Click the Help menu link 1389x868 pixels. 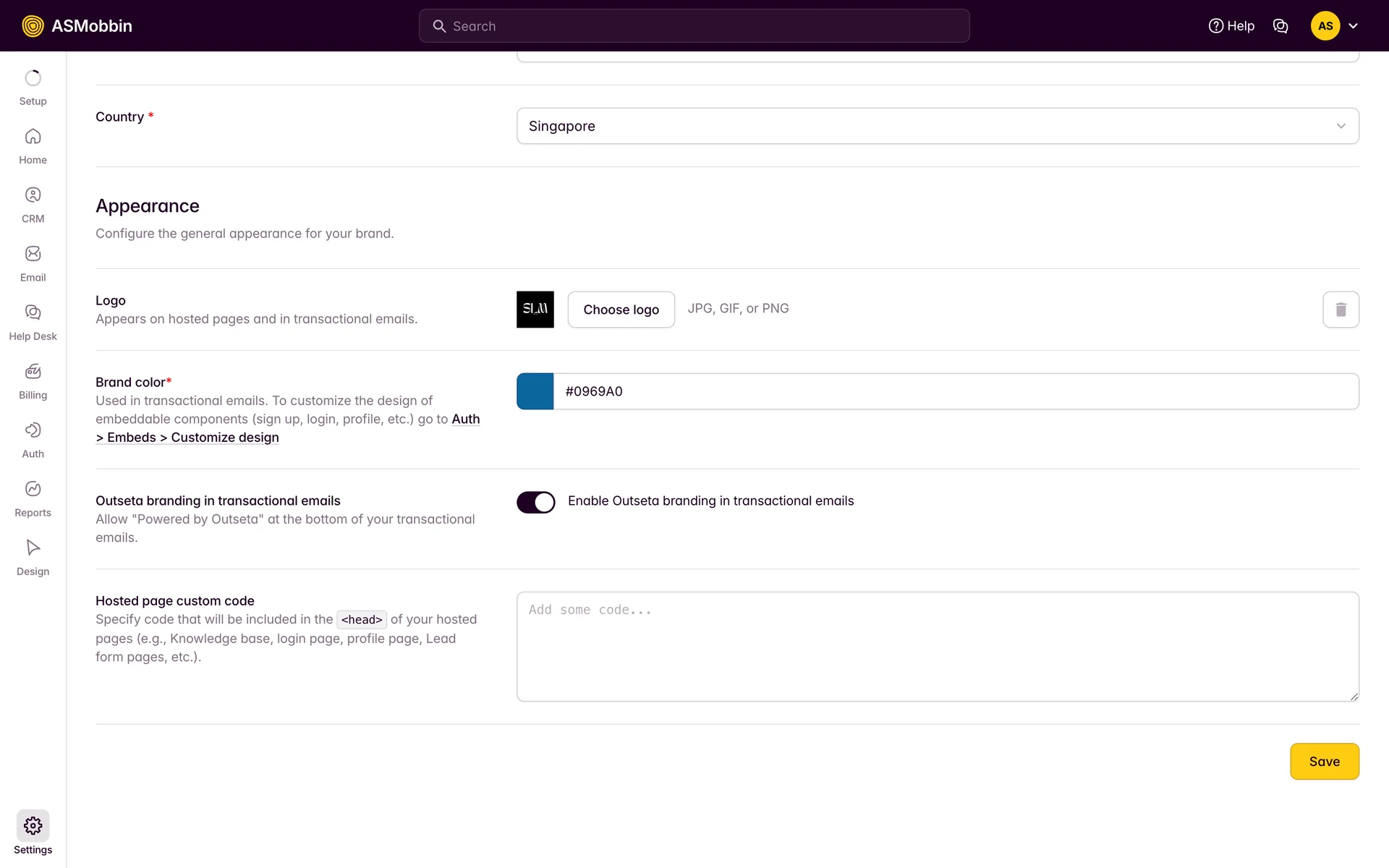(1231, 26)
